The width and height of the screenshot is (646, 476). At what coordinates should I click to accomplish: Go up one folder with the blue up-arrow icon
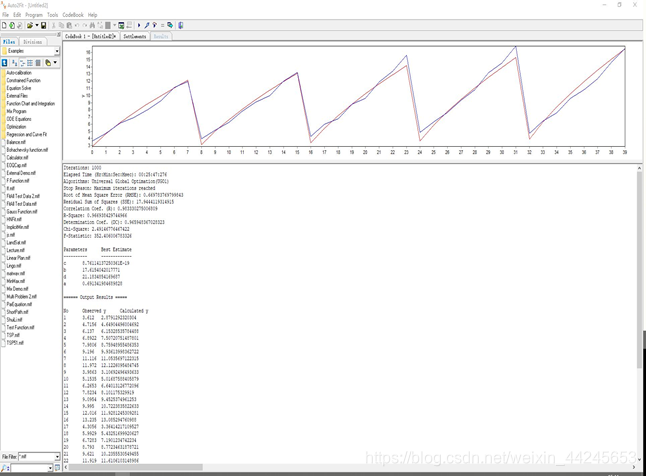[5, 63]
